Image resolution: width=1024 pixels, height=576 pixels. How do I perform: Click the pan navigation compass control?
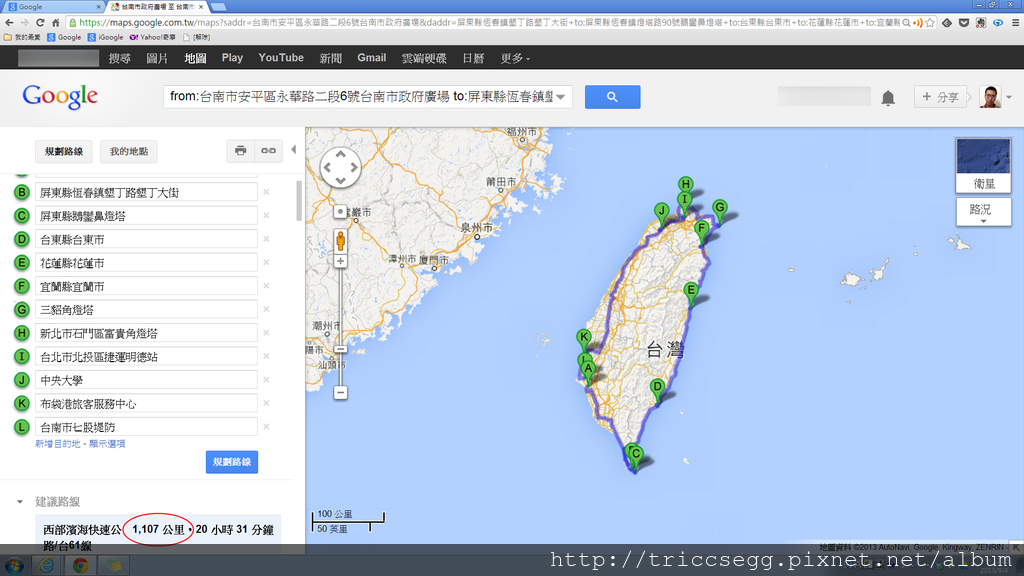pos(340,167)
